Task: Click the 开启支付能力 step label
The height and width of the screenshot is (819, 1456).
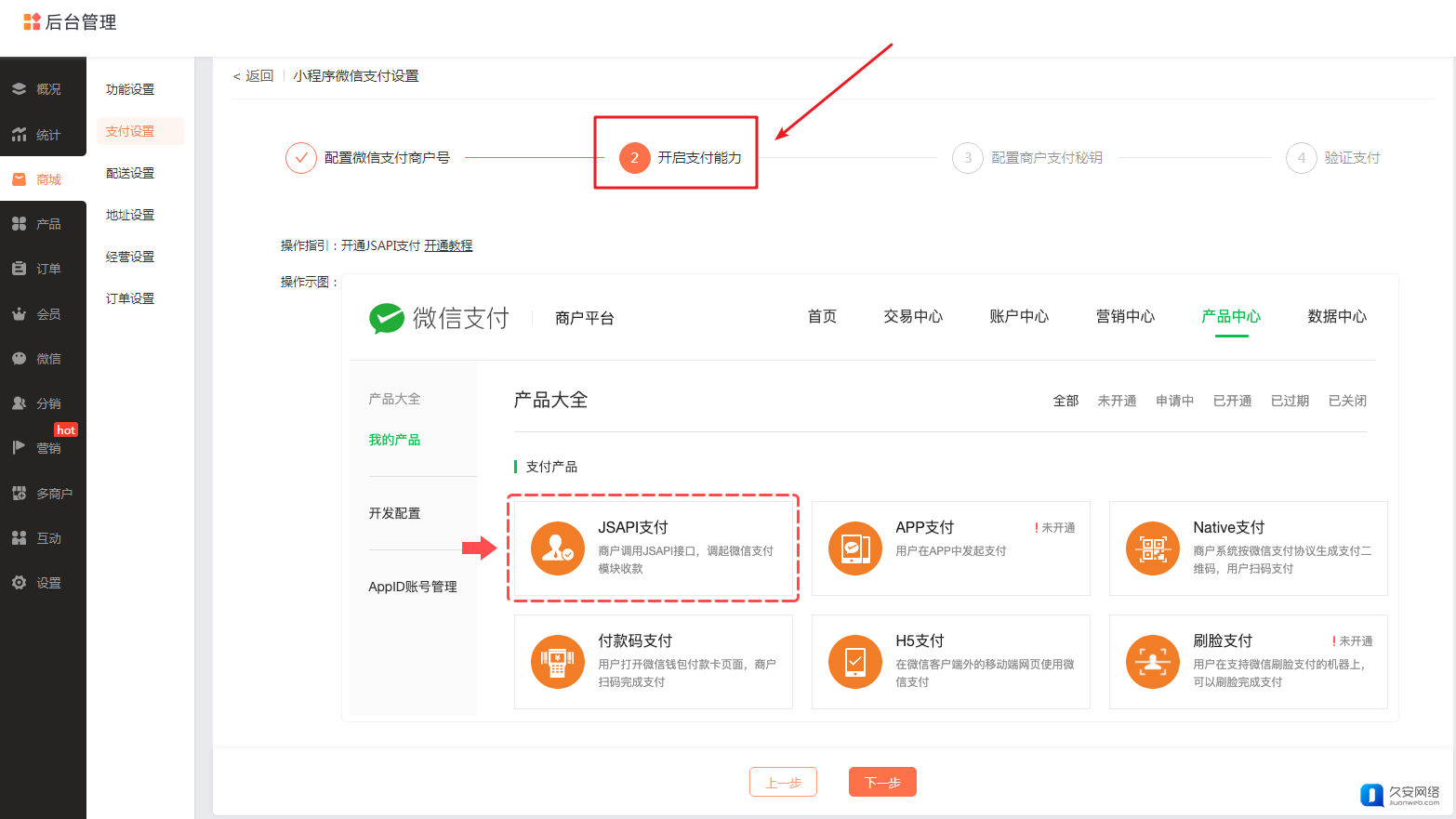Action: pyautogui.click(x=699, y=158)
